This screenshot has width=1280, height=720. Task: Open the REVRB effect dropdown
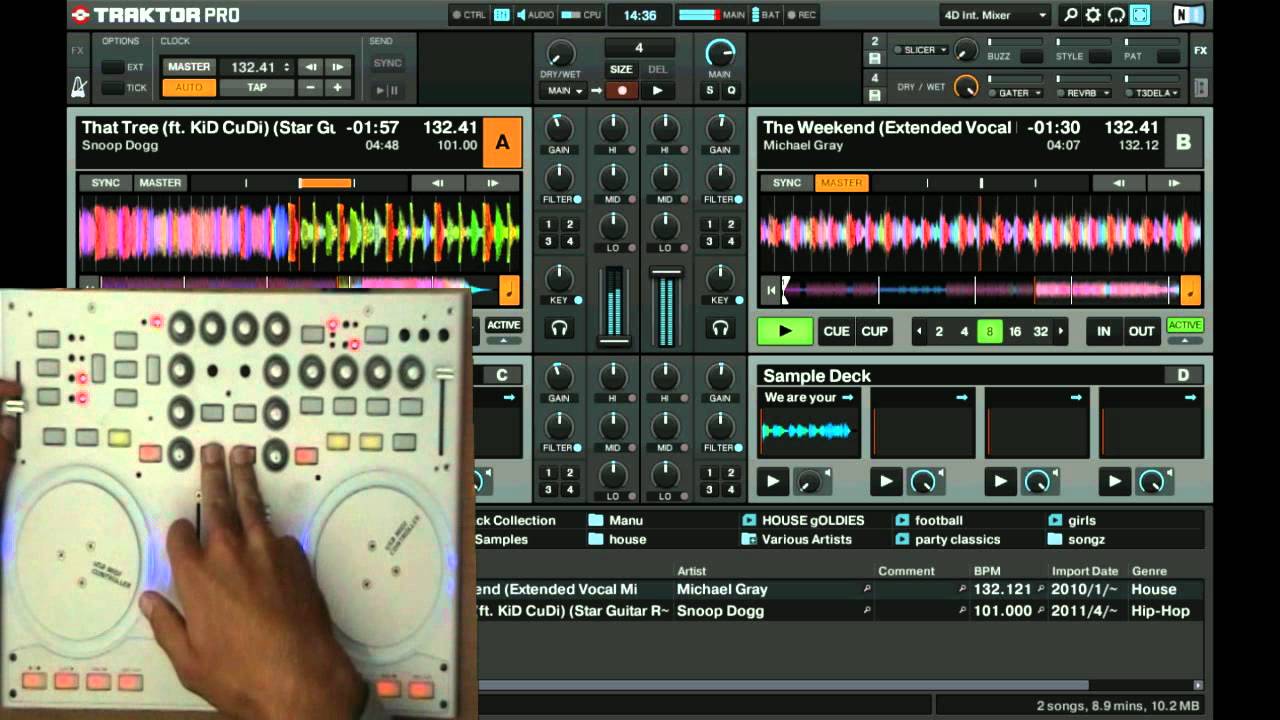click(1084, 93)
